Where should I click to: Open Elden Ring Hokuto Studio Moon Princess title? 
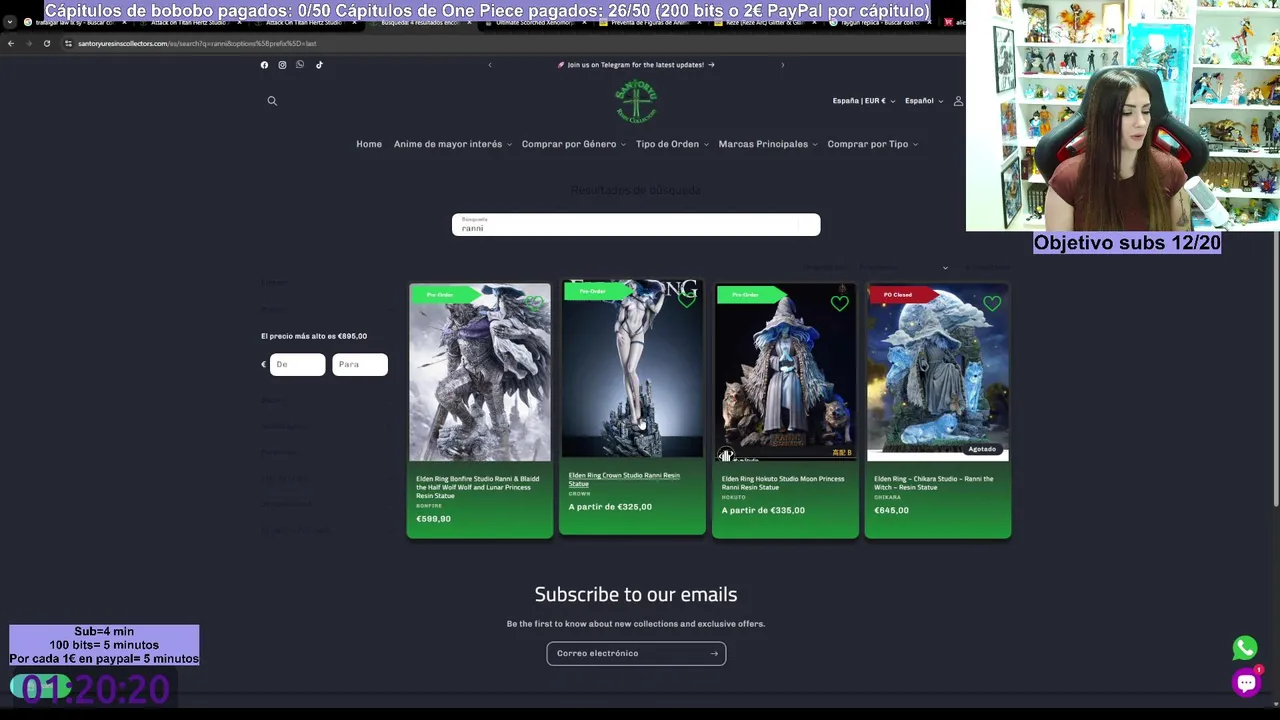pos(783,483)
